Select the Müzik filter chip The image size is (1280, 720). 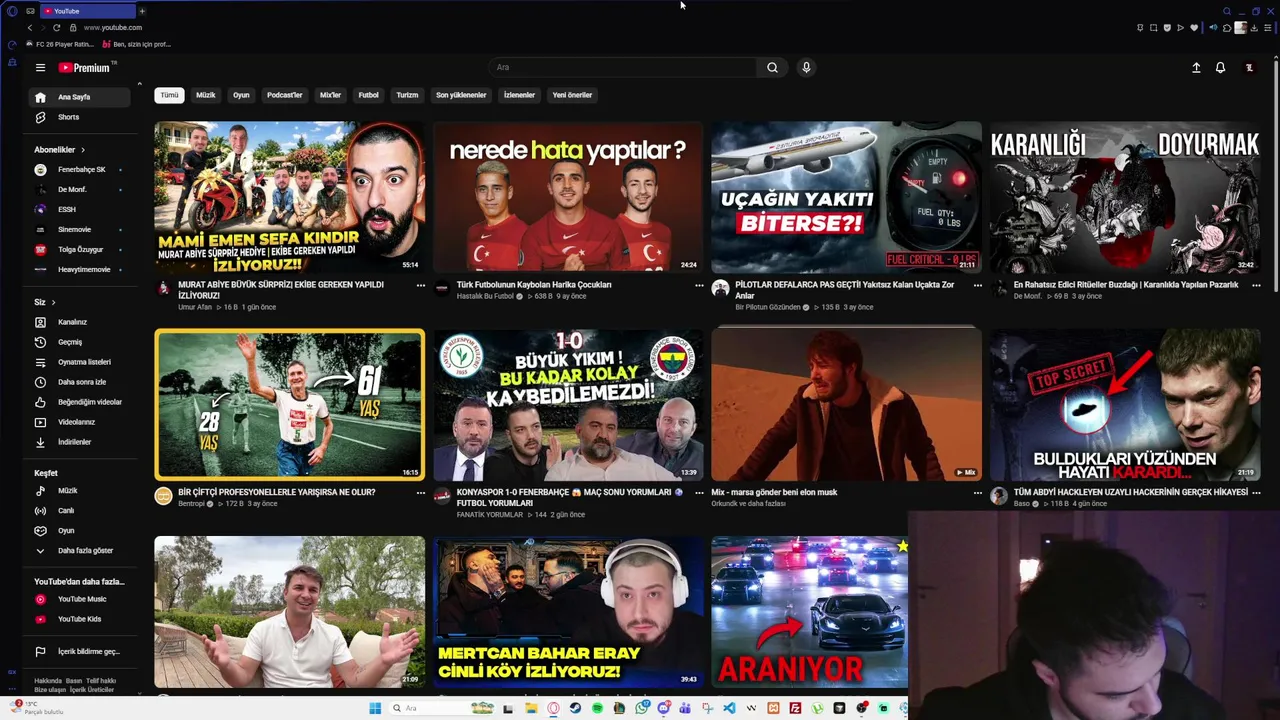205,95
